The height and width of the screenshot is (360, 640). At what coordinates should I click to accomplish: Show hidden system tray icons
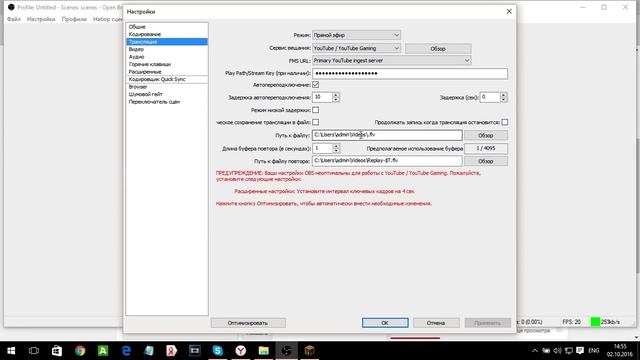tap(535, 351)
